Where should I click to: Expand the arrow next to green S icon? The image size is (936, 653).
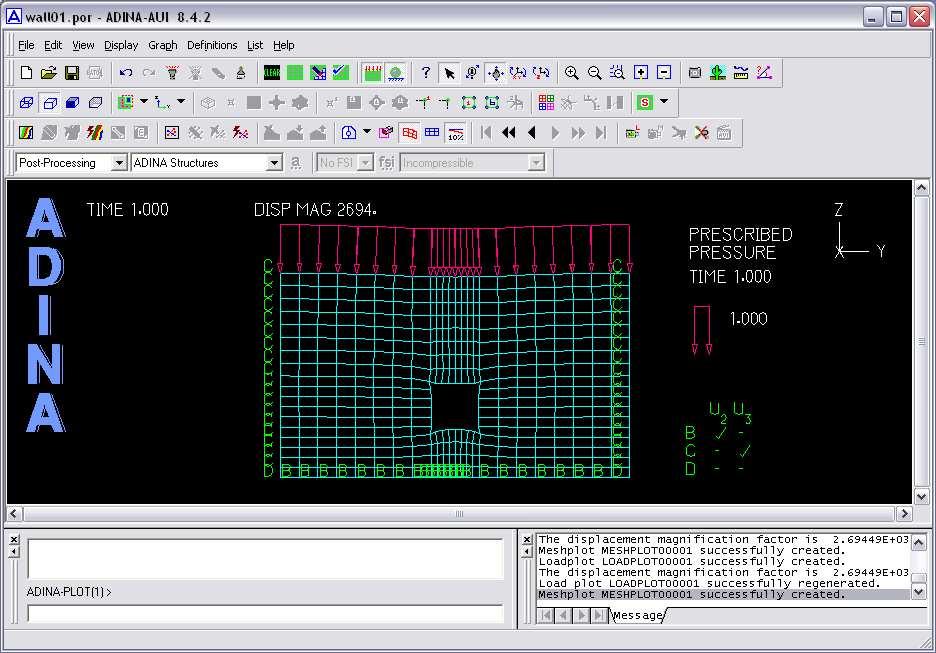click(664, 101)
